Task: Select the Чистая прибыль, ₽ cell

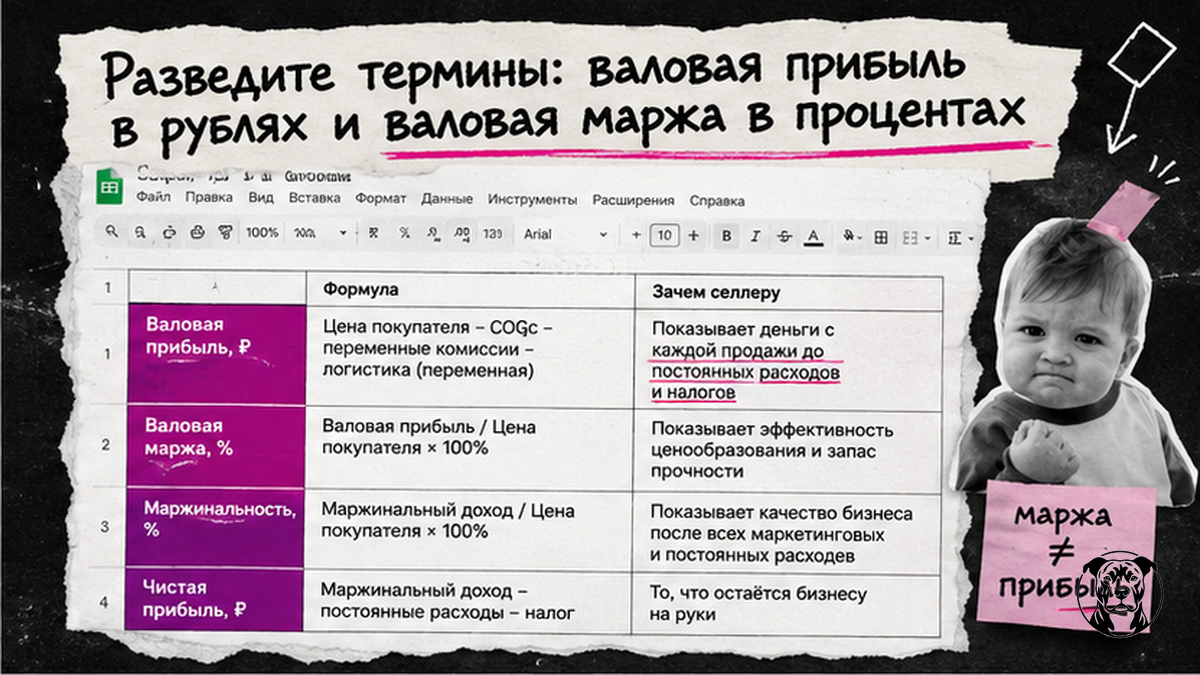Action: [x=215, y=601]
